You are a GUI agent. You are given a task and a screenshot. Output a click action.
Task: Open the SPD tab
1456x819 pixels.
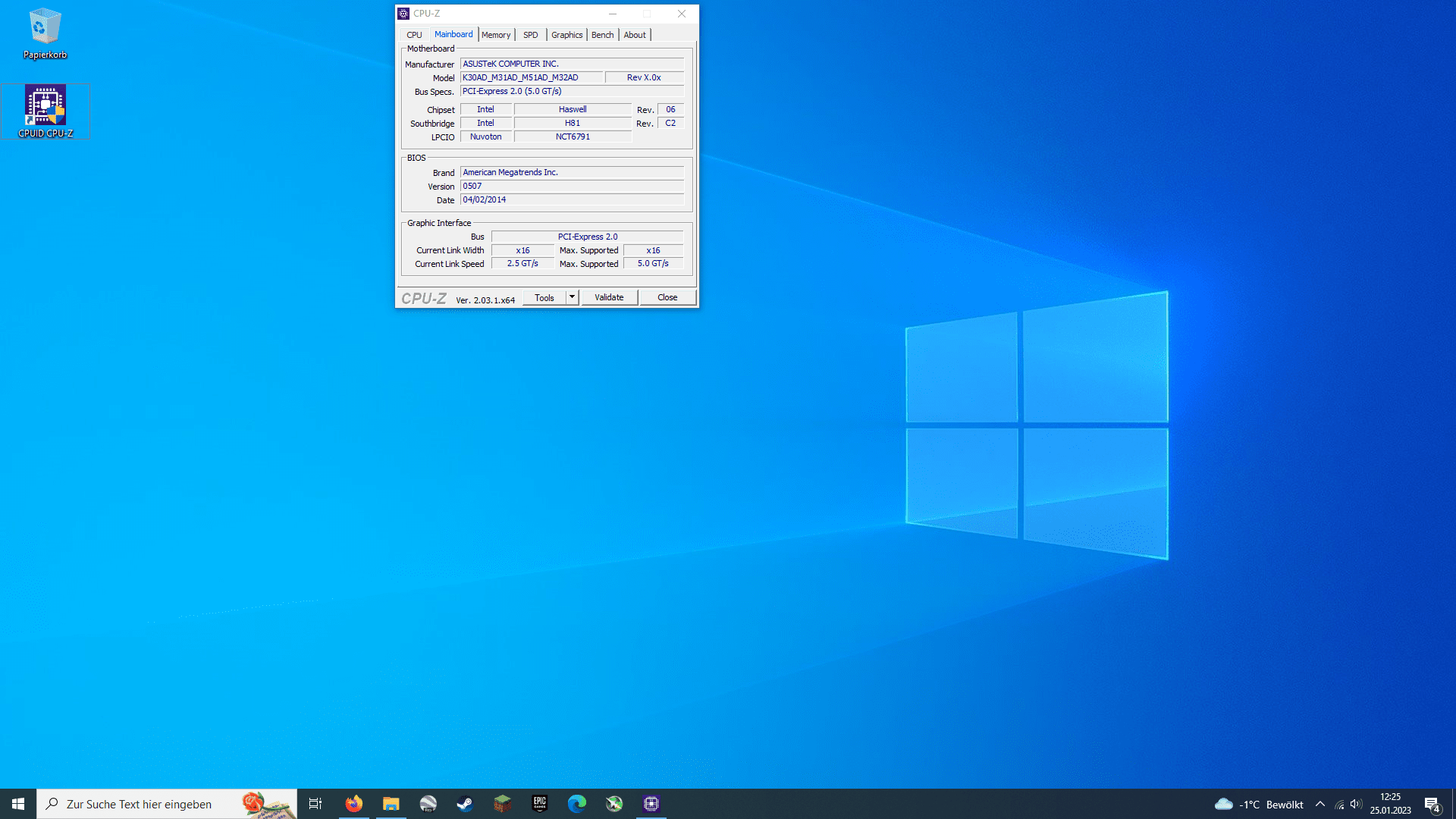531,35
